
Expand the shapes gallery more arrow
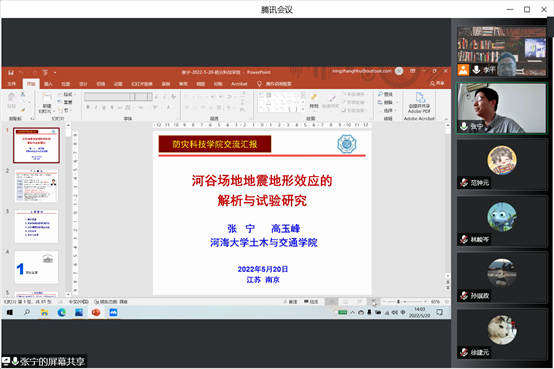[x=303, y=110]
